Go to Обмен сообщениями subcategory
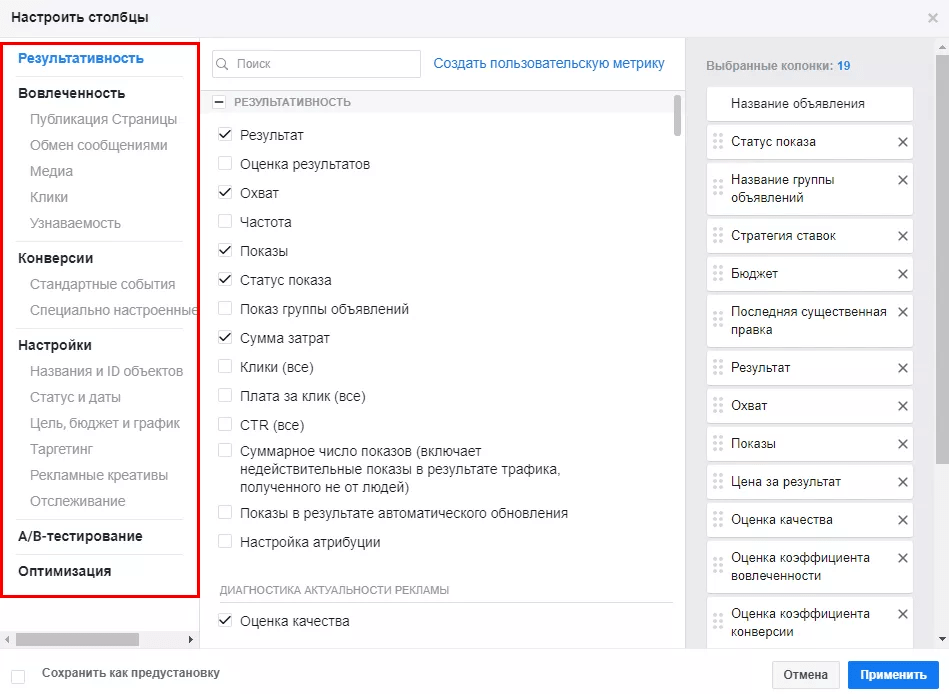 pyautogui.click(x=99, y=145)
